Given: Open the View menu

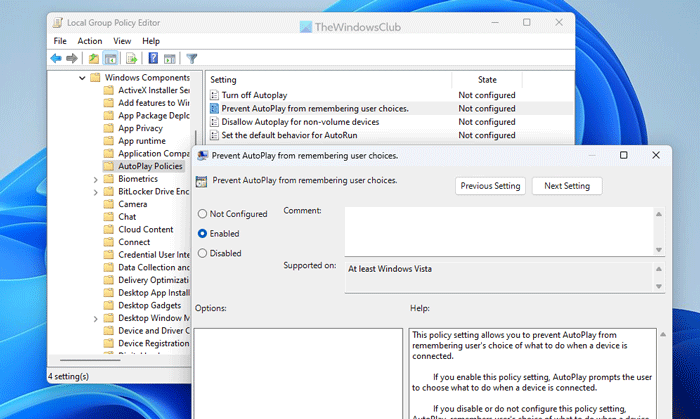Looking at the screenshot, I should [122, 41].
